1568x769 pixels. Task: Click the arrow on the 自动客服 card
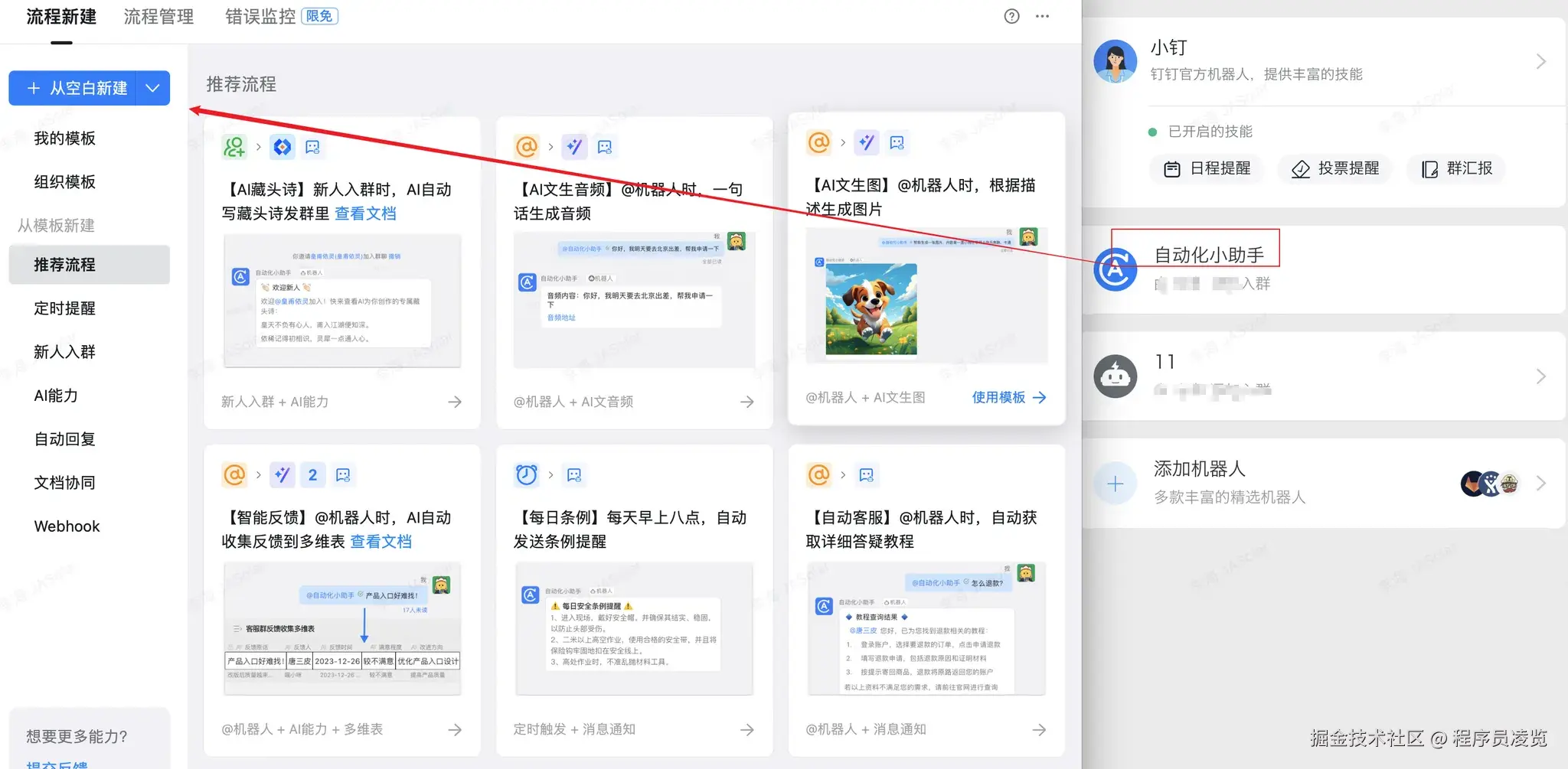pyautogui.click(x=1039, y=730)
